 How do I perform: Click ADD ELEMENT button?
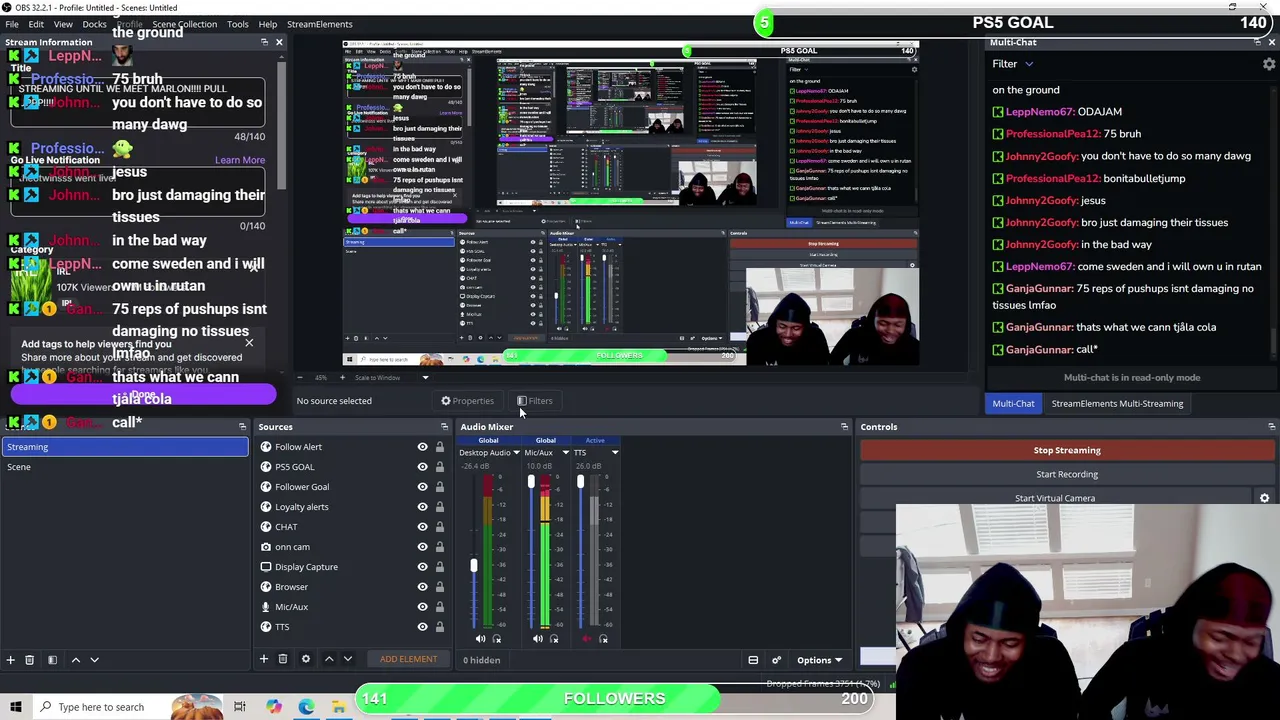point(408,659)
